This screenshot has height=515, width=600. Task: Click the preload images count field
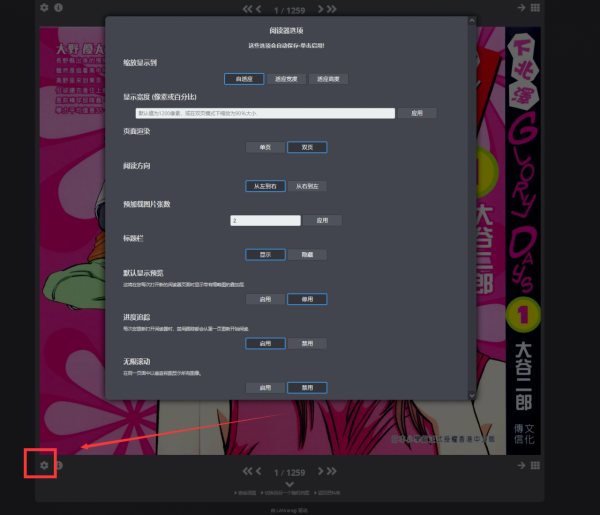265,220
